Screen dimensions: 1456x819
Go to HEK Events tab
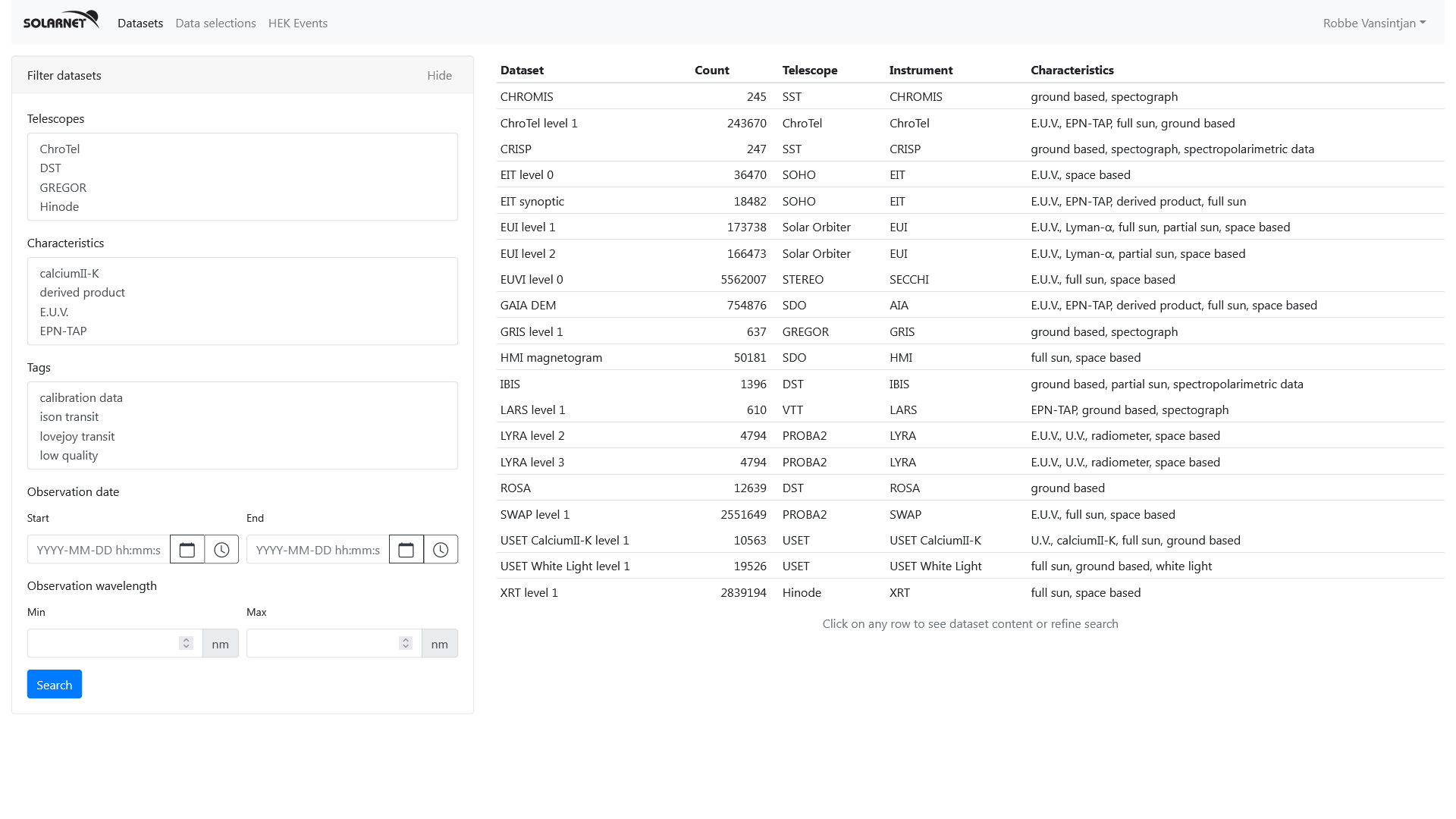[298, 23]
